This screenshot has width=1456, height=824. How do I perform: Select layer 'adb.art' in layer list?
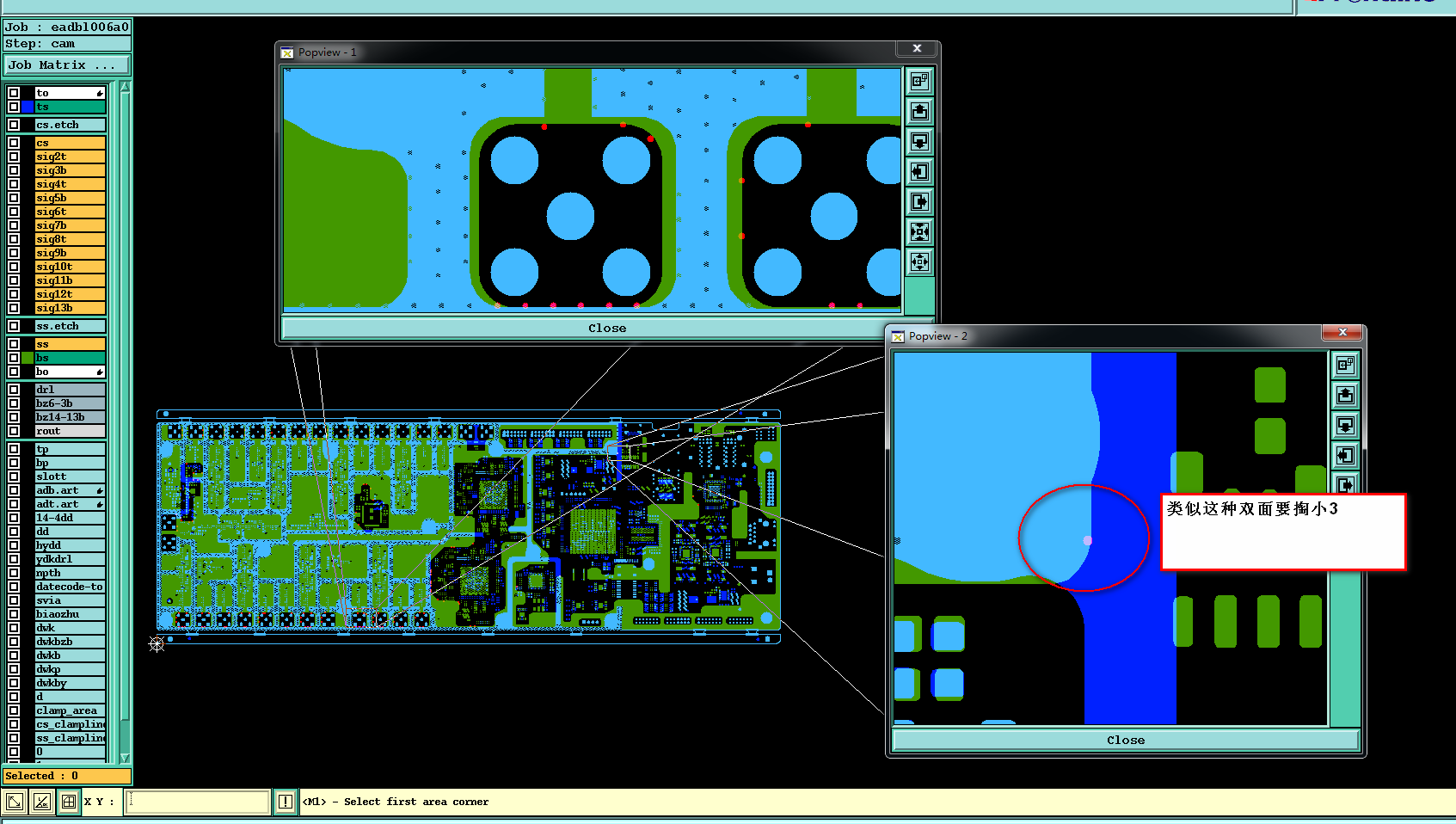[x=70, y=490]
